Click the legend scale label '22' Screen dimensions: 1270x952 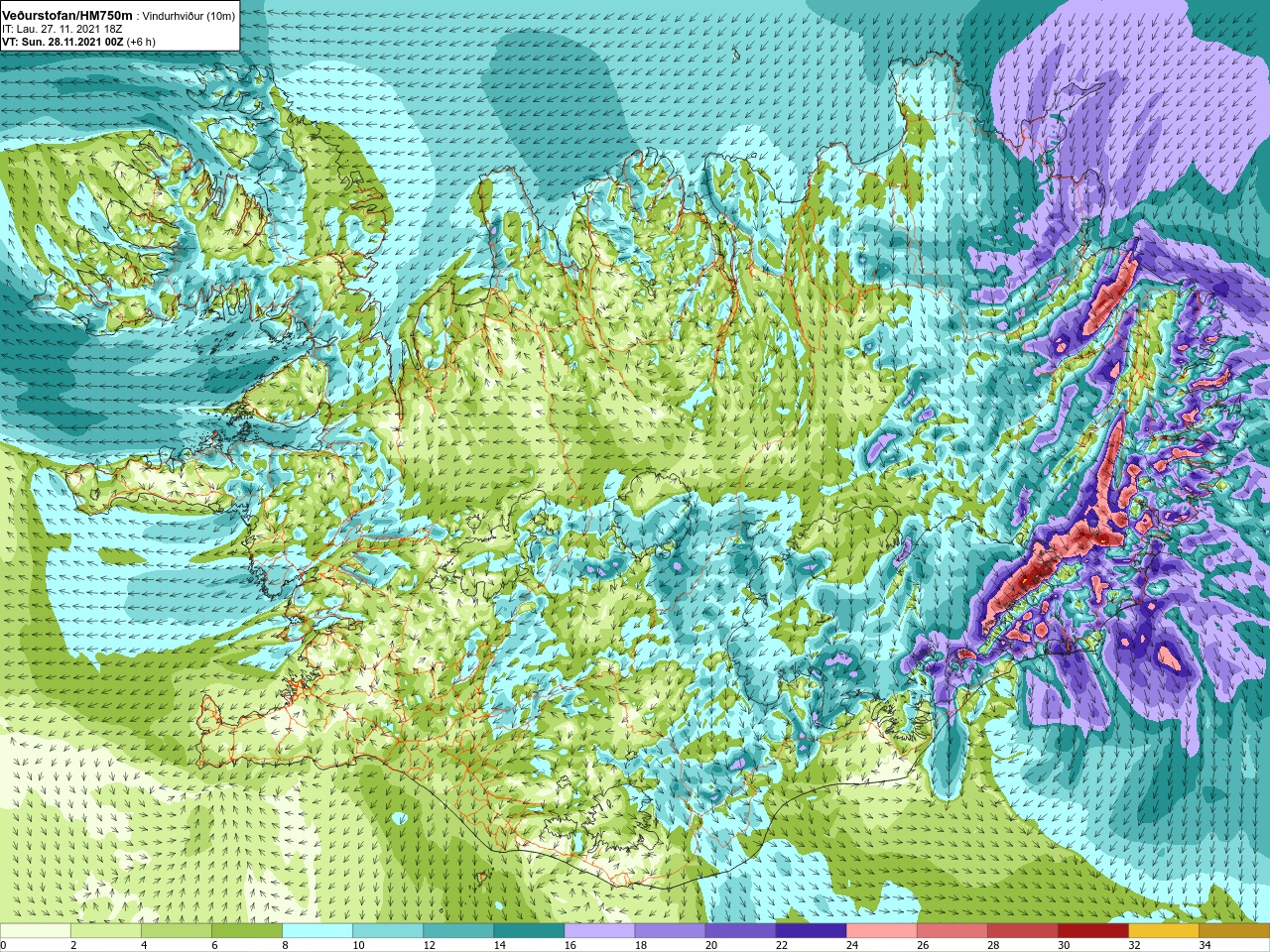click(781, 945)
